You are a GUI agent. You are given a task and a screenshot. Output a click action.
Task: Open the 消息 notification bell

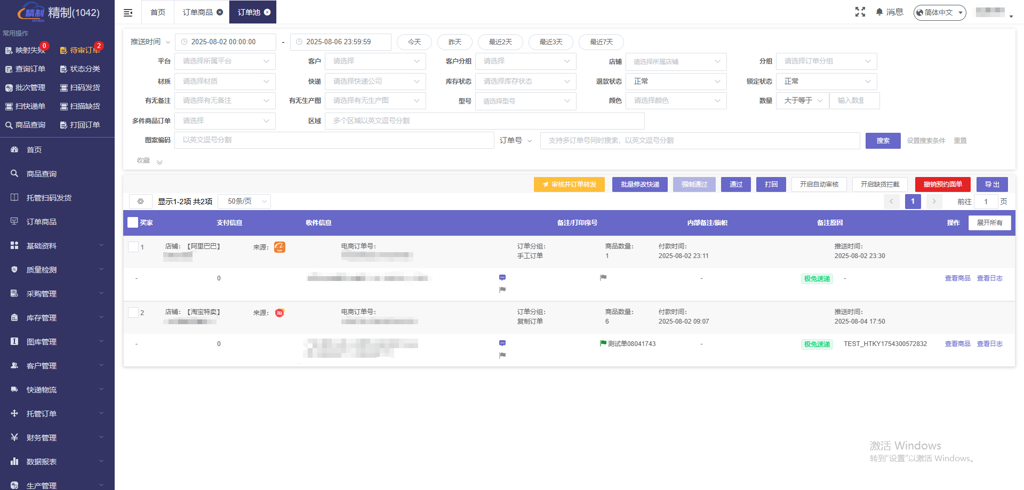coord(889,12)
